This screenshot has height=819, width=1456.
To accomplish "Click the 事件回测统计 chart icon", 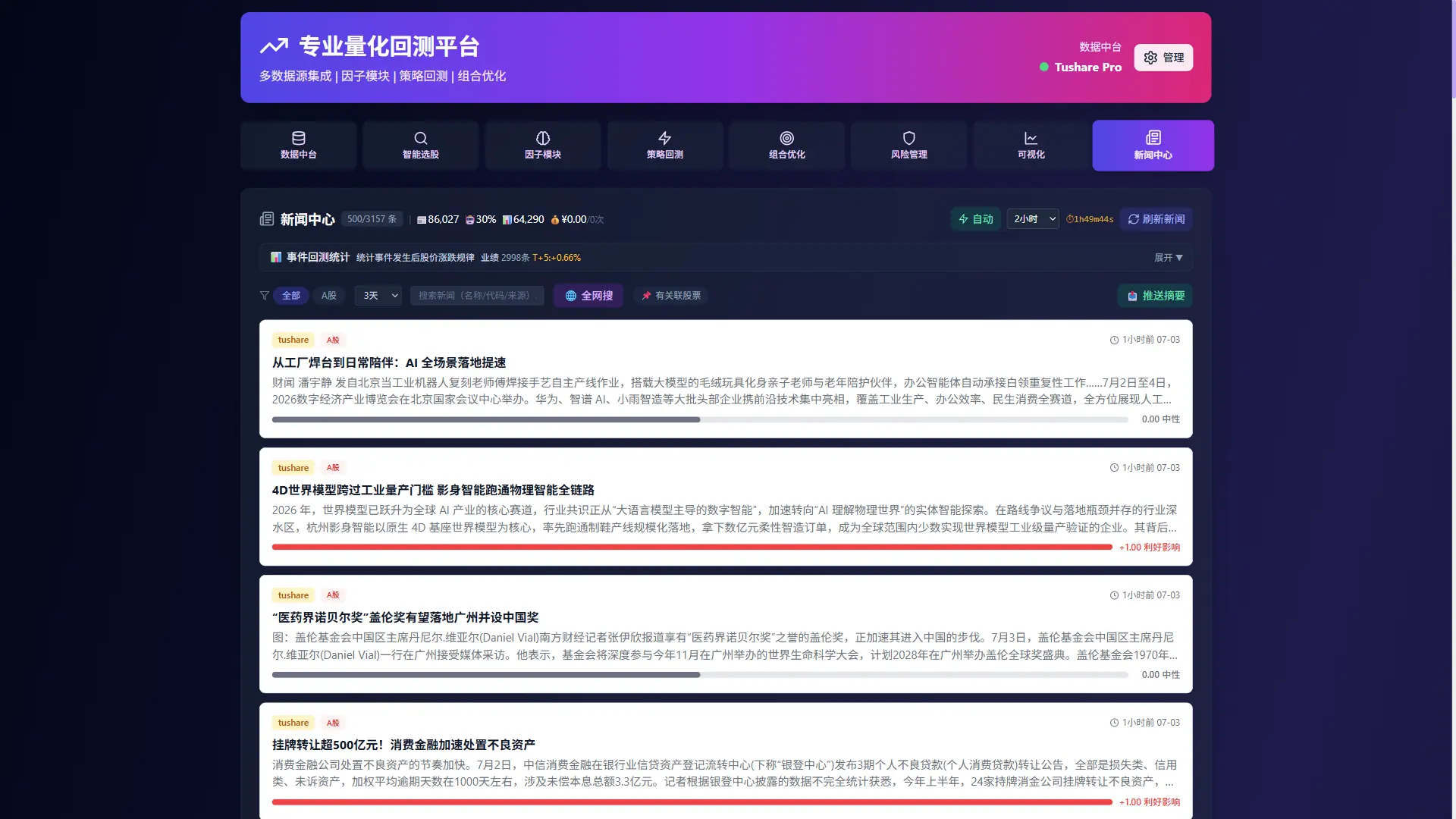I will pos(276,257).
